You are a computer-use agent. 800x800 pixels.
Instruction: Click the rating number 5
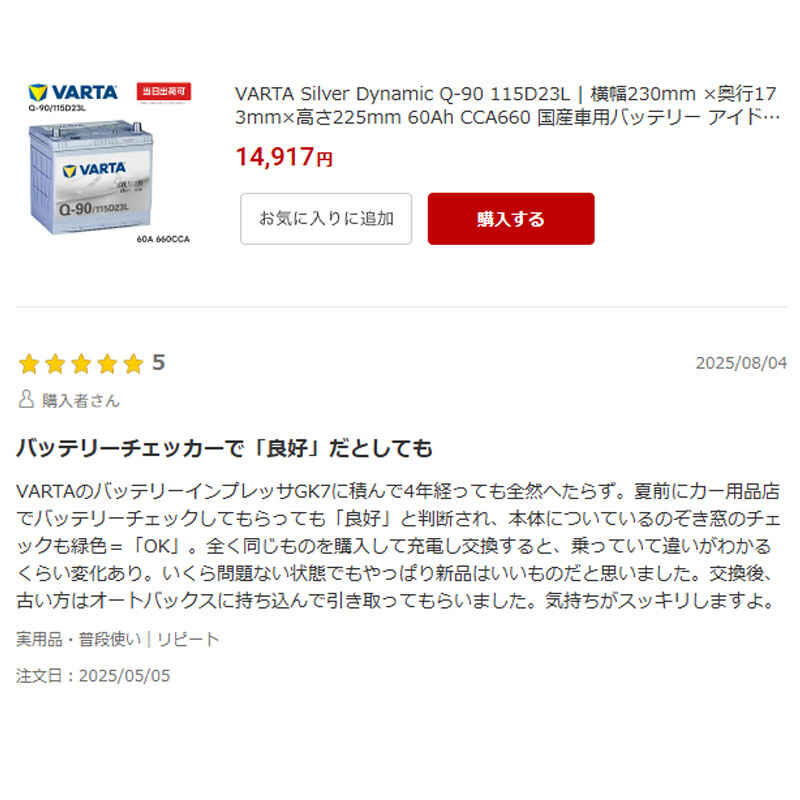(158, 363)
